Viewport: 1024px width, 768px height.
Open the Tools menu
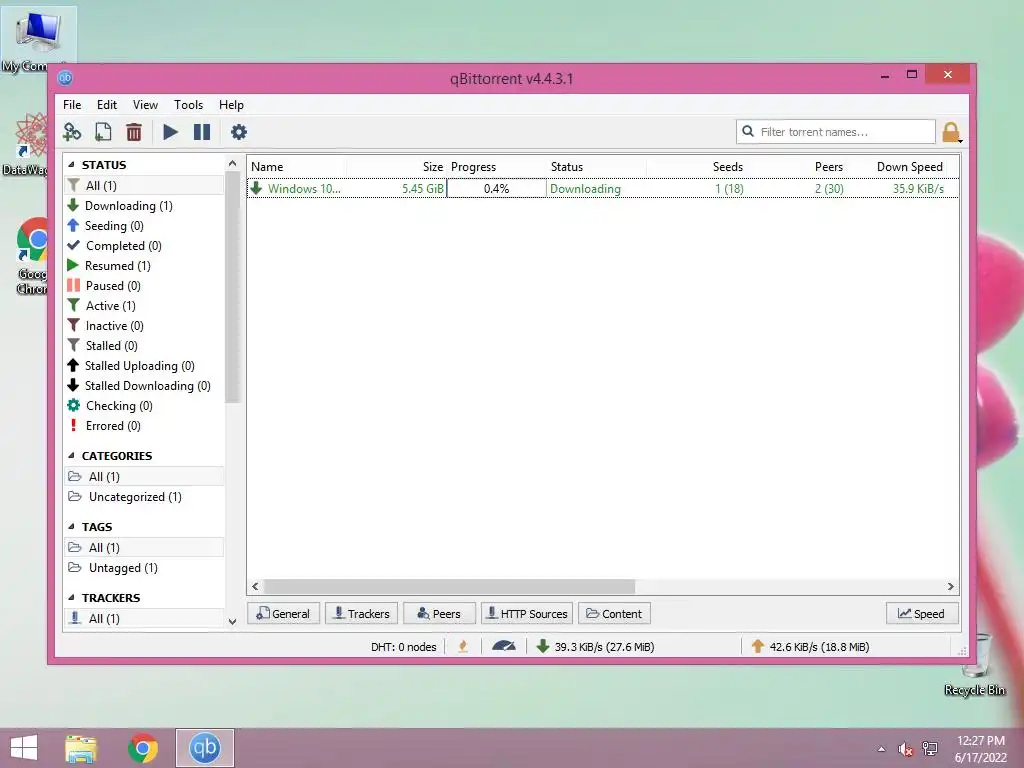(x=188, y=104)
